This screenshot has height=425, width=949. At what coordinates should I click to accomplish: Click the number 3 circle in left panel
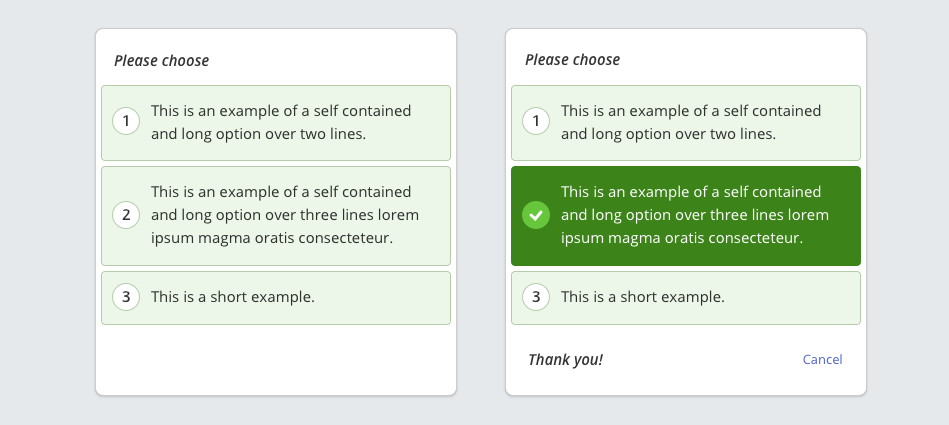pos(126,297)
